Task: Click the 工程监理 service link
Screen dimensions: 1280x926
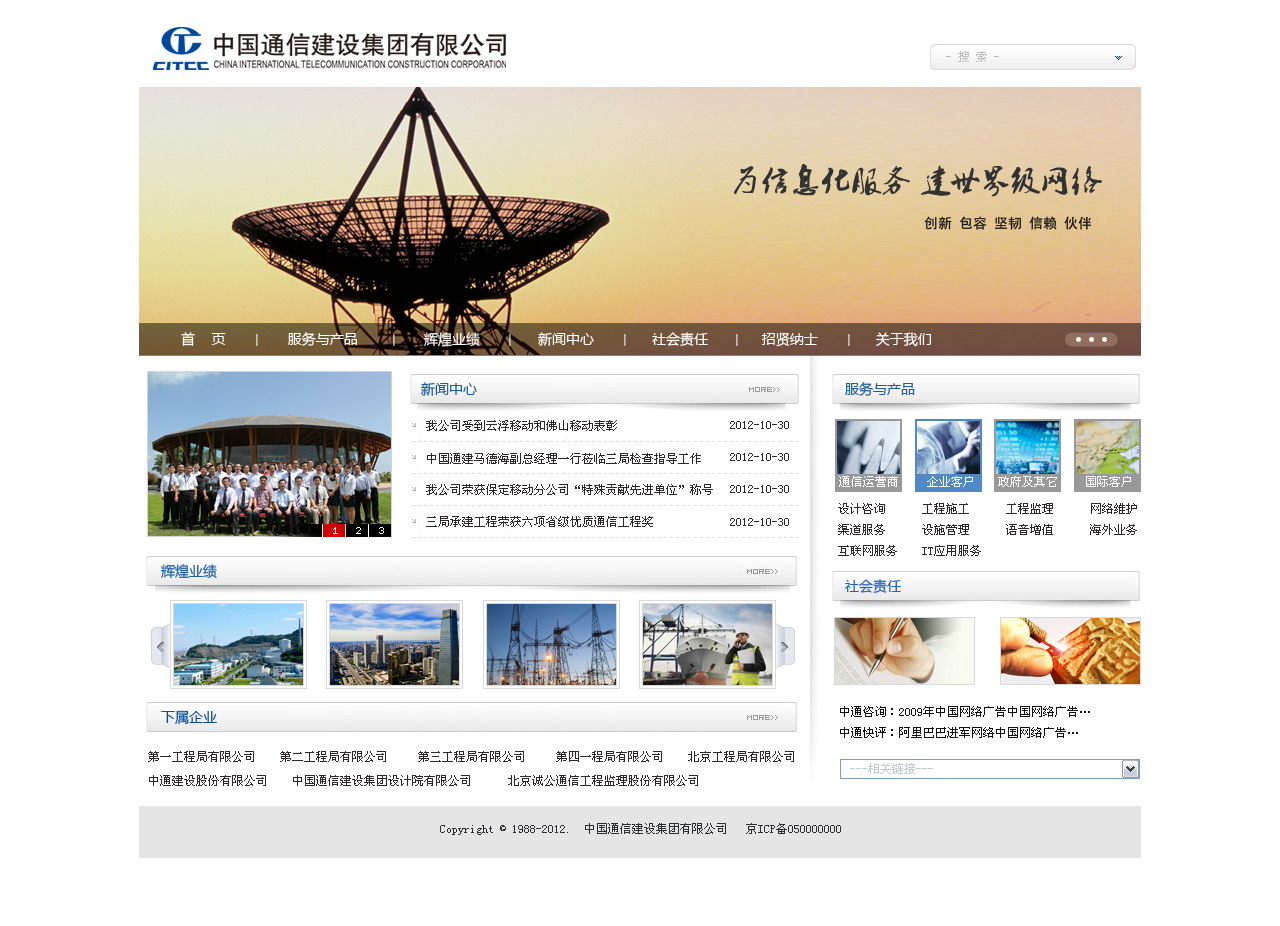Action: (1030, 509)
